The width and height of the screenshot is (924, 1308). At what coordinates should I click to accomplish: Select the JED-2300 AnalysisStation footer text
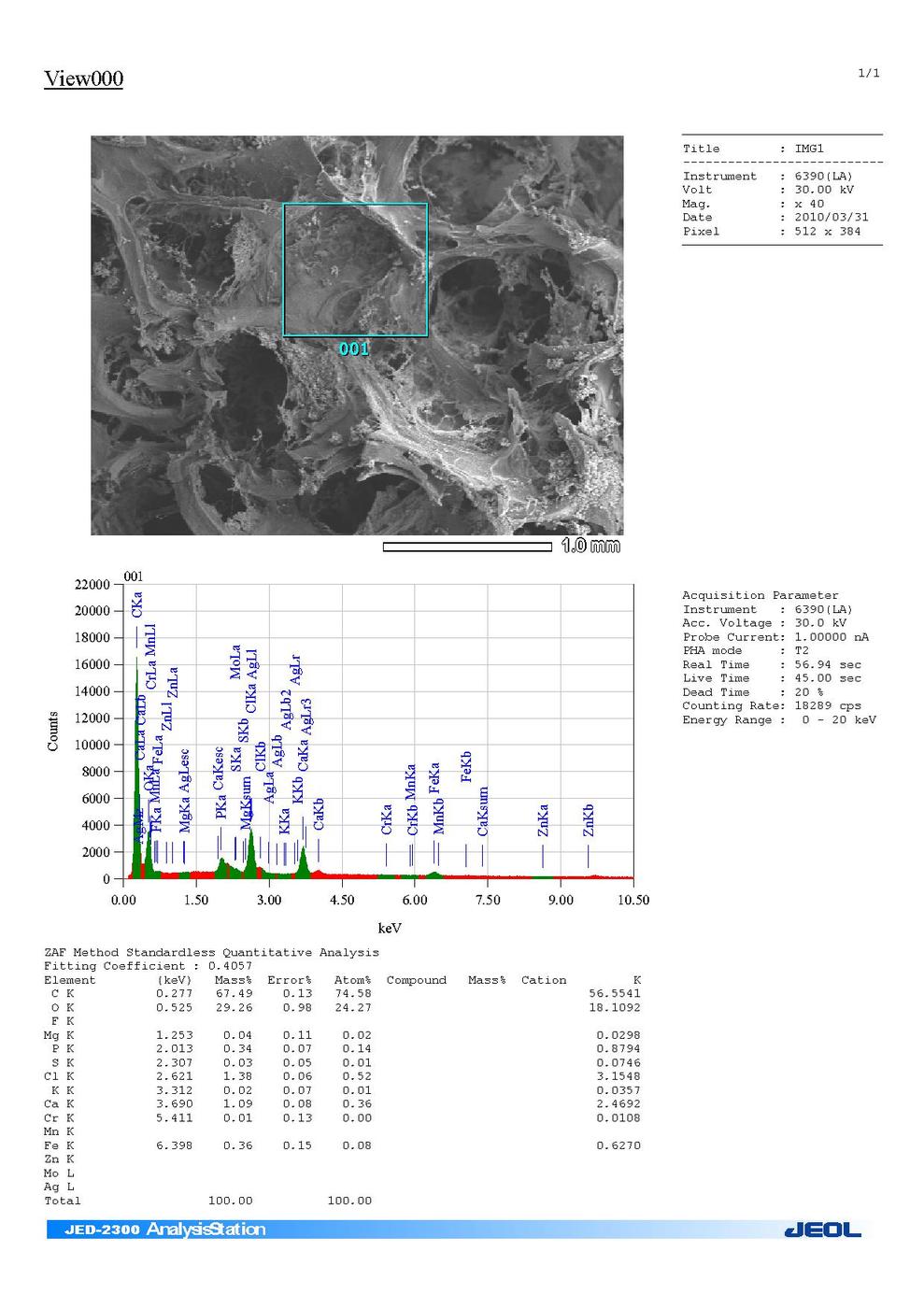(x=164, y=1230)
